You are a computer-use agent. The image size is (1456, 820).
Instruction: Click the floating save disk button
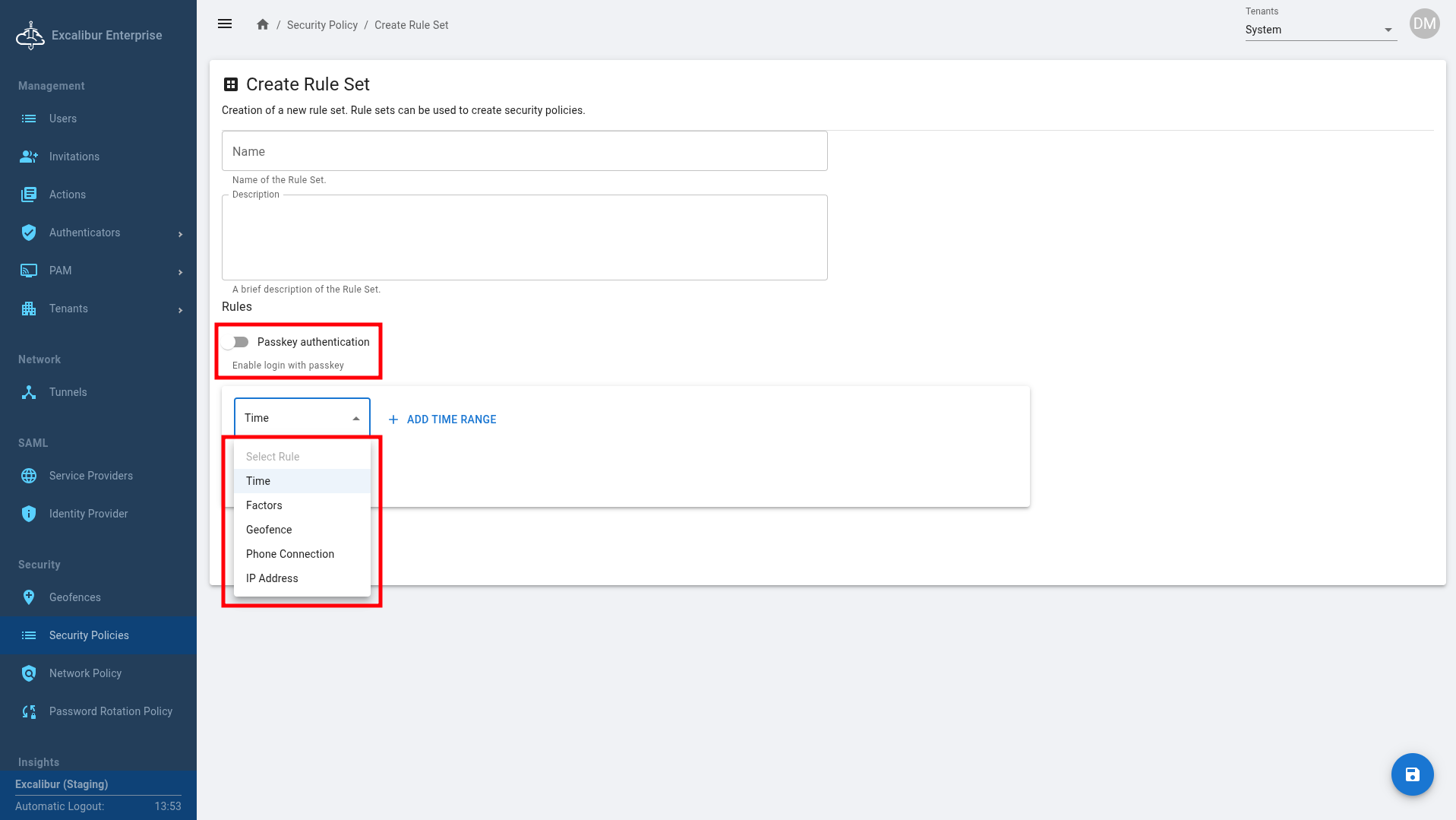1412,774
